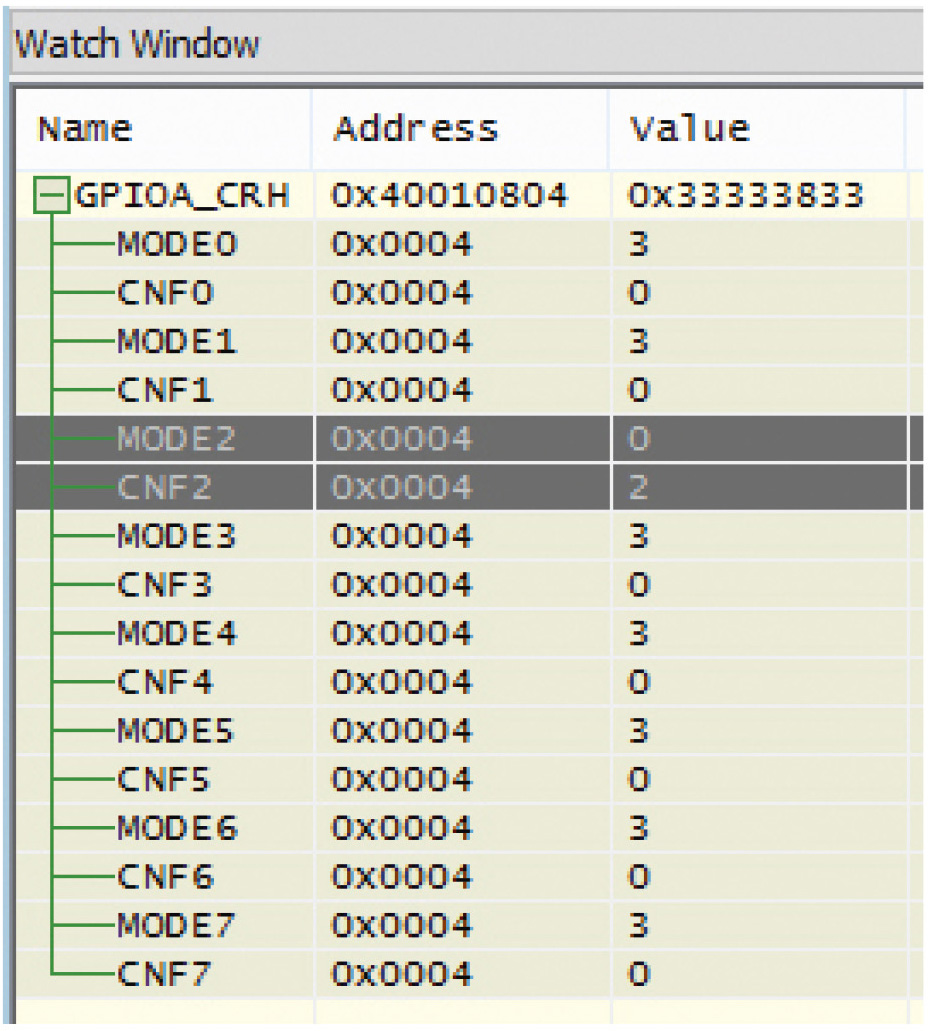This screenshot has height=1031, width=928.
Task: Click the value 3 of MODE5
Action: (x=639, y=731)
